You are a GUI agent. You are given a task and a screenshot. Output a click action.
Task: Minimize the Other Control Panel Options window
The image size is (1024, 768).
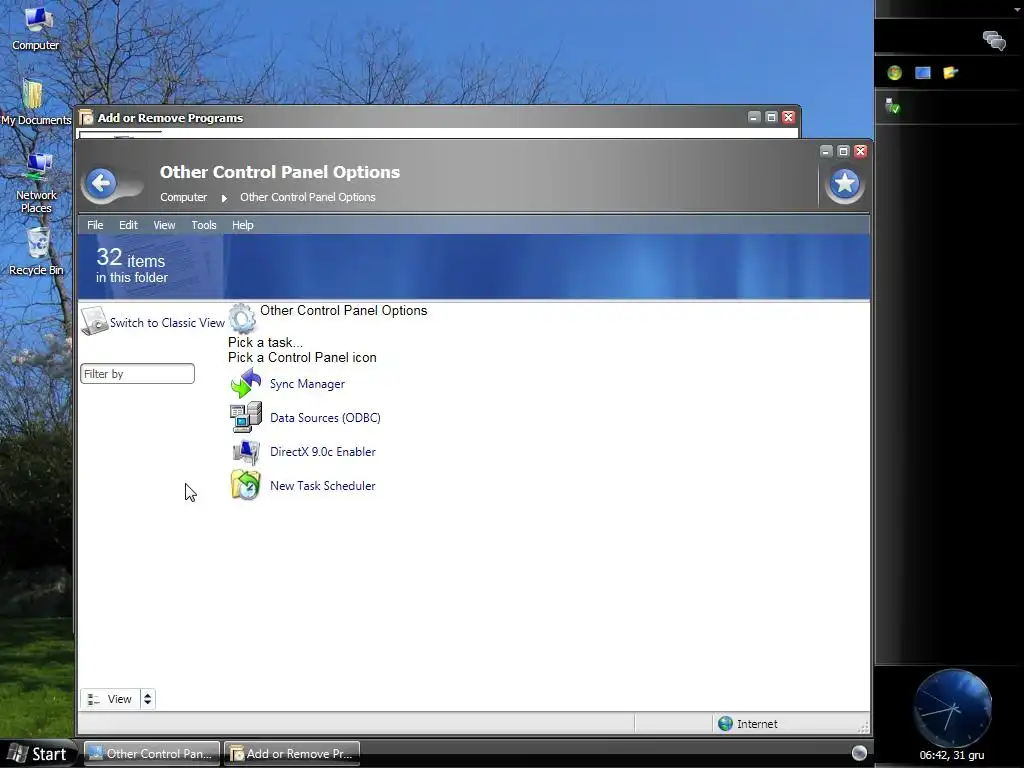coord(826,152)
